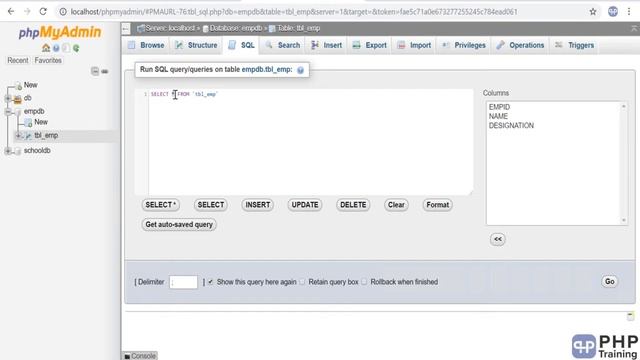Switch to the Structure tab
Viewport: 640px width, 360px height.
pyautogui.click(x=196, y=45)
